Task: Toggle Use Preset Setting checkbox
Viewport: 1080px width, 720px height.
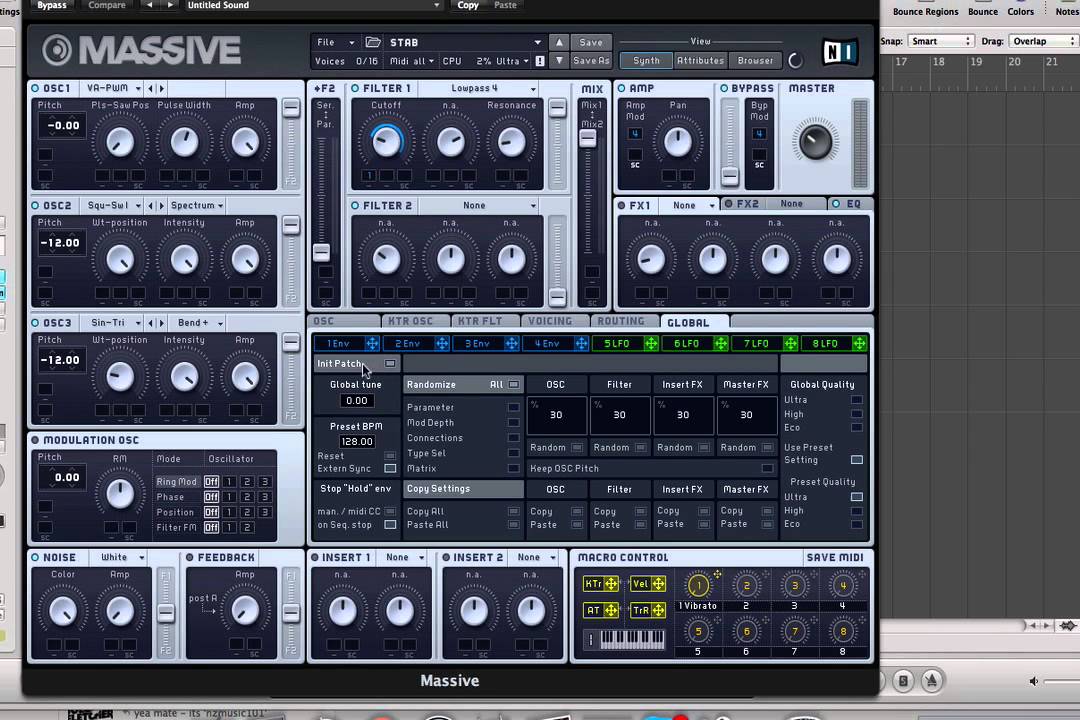Action: coord(857,460)
